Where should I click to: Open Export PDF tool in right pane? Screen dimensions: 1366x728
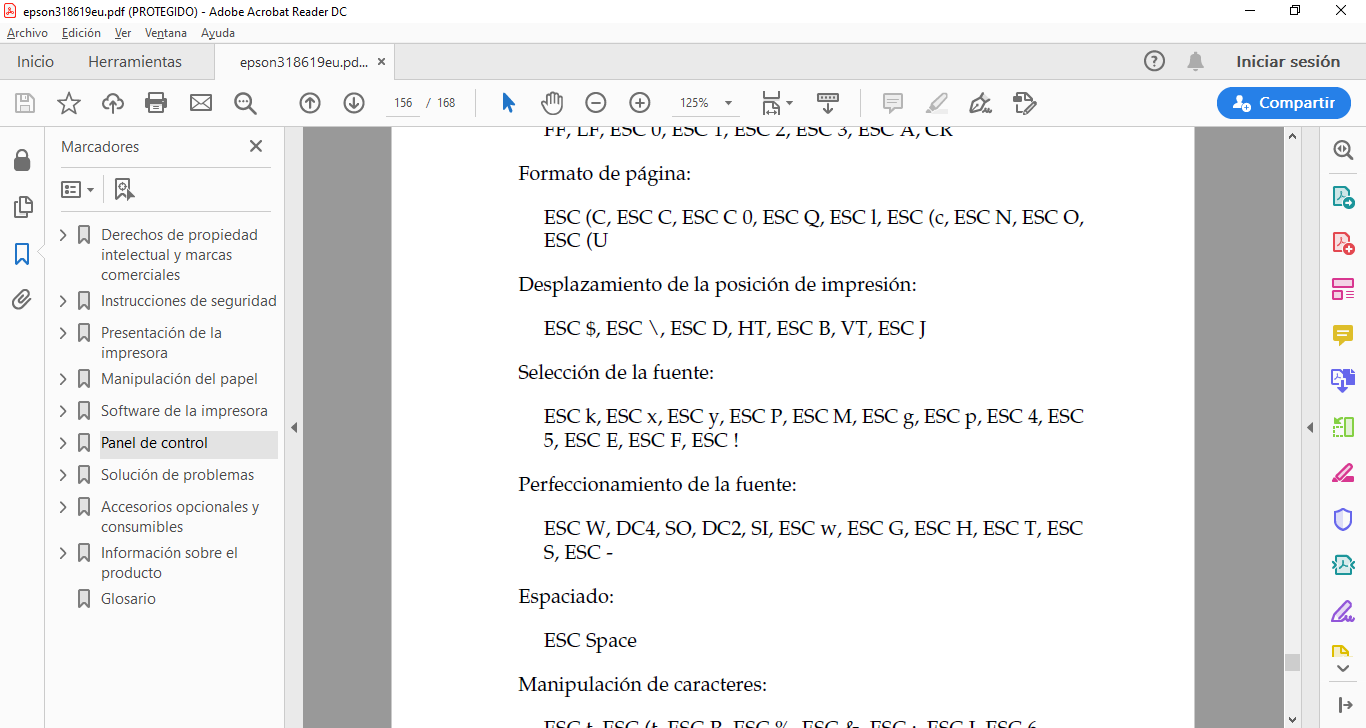click(x=1343, y=197)
